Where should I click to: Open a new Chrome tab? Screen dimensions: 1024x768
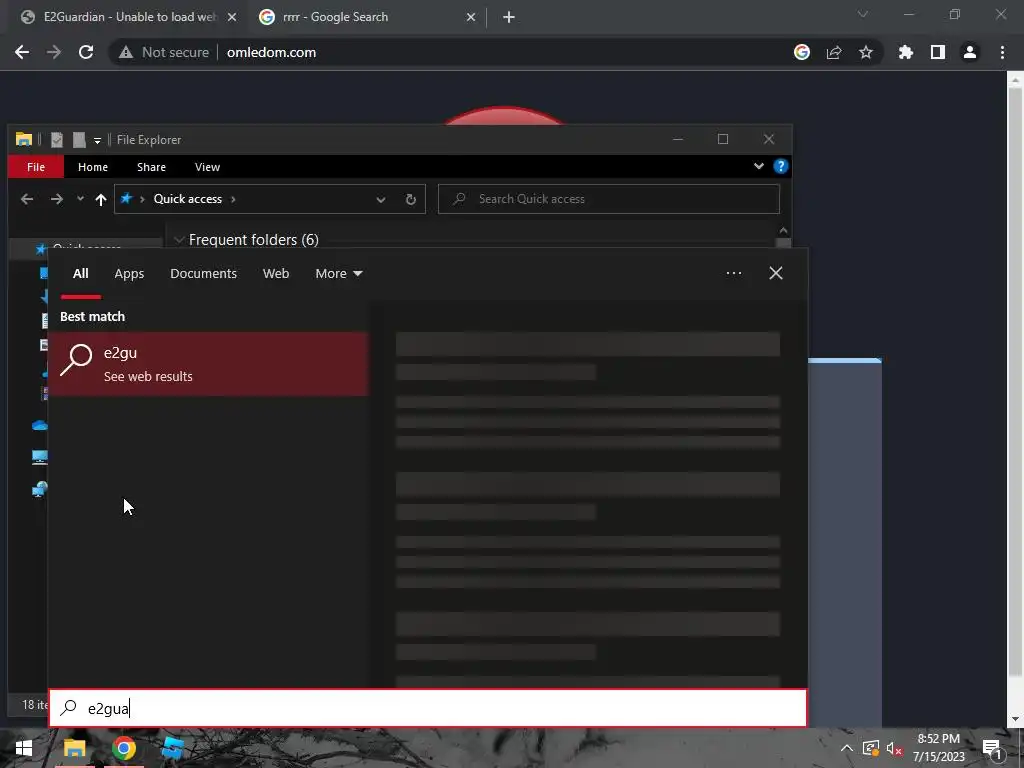click(x=509, y=17)
